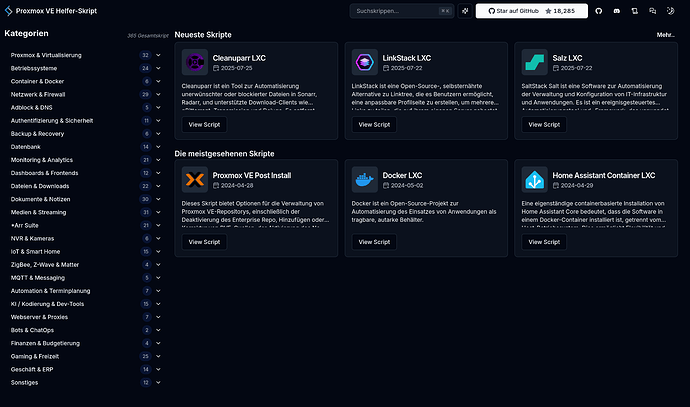Expand Datenbank category chevron
Viewport: 690px width, 407px height.
158,147
